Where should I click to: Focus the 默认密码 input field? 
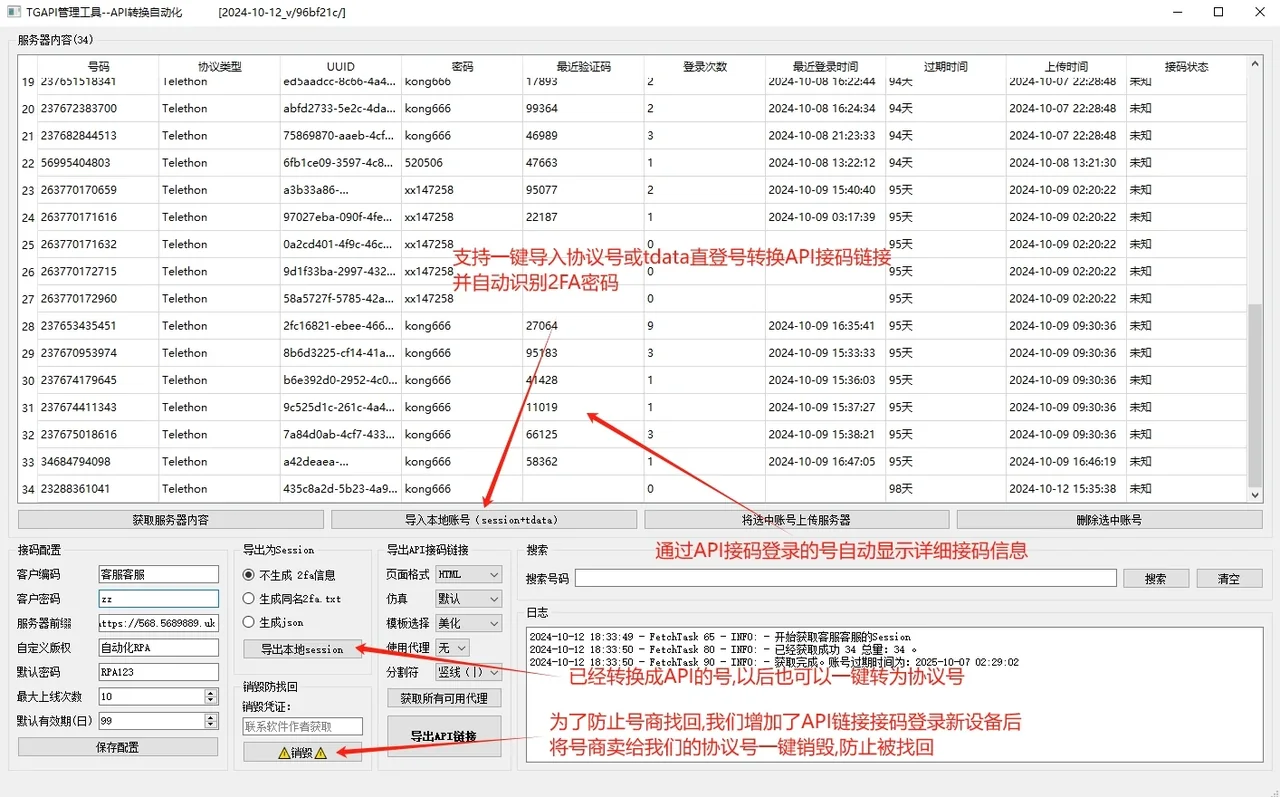pyautogui.click(x=158, y=672)
